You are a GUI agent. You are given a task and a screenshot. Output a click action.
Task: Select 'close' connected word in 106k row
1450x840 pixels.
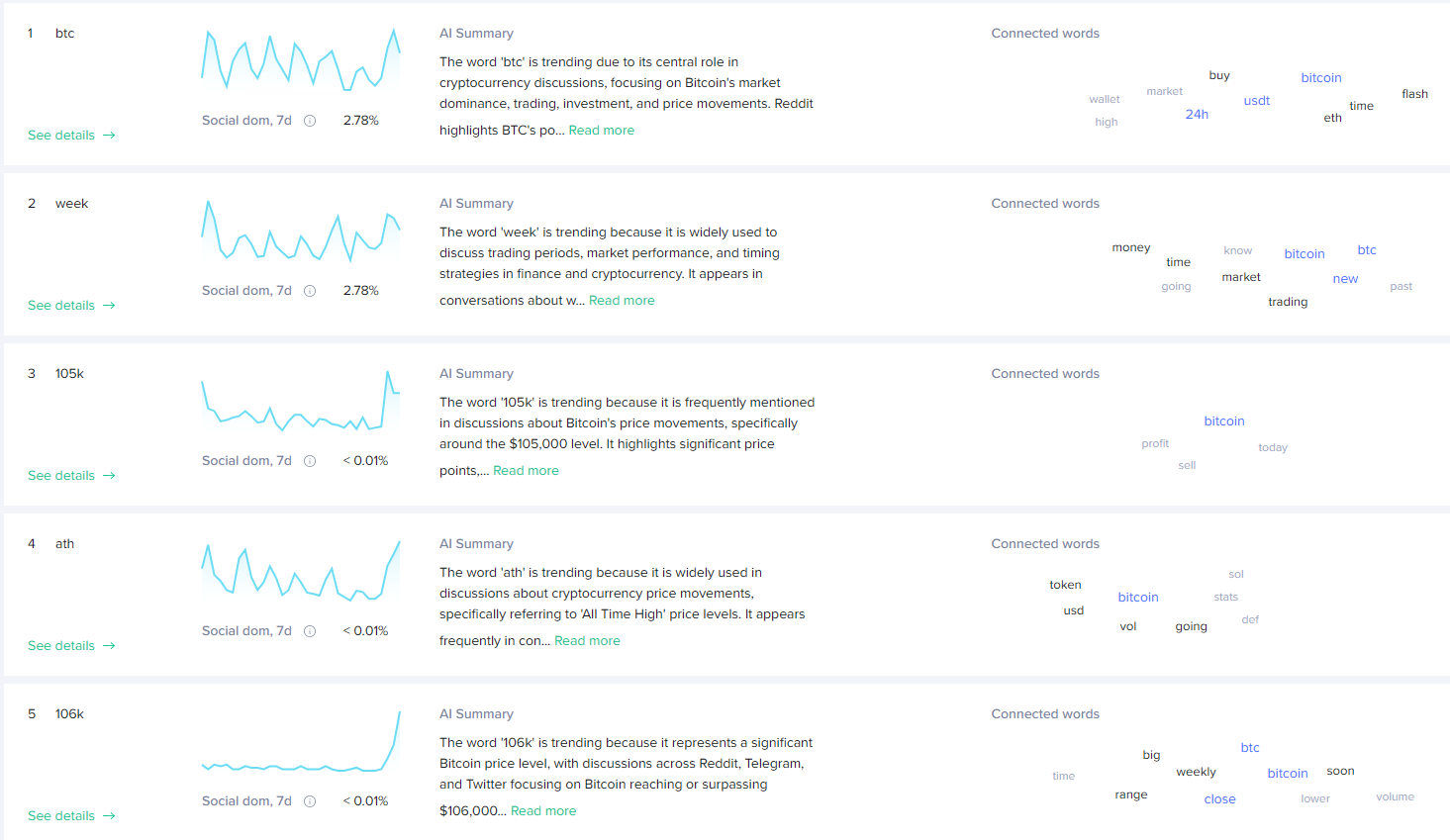(x=1219, y=799)
